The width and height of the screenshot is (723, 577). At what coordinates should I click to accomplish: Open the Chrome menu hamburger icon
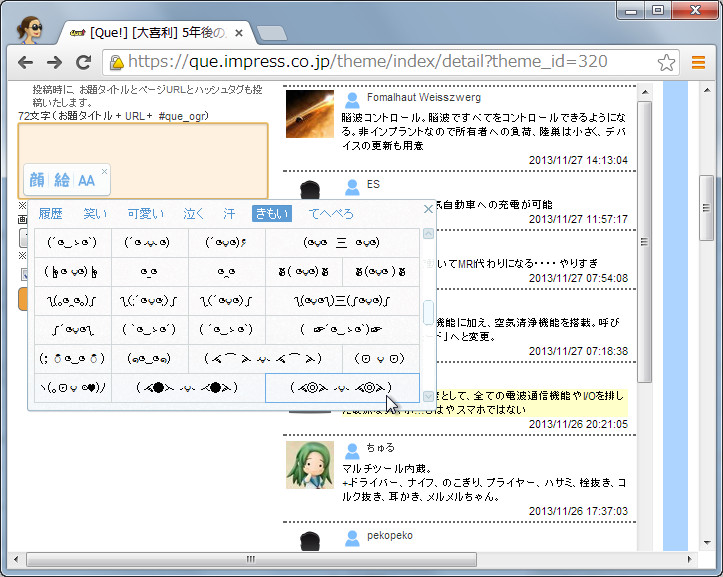[x=698, y=62]
